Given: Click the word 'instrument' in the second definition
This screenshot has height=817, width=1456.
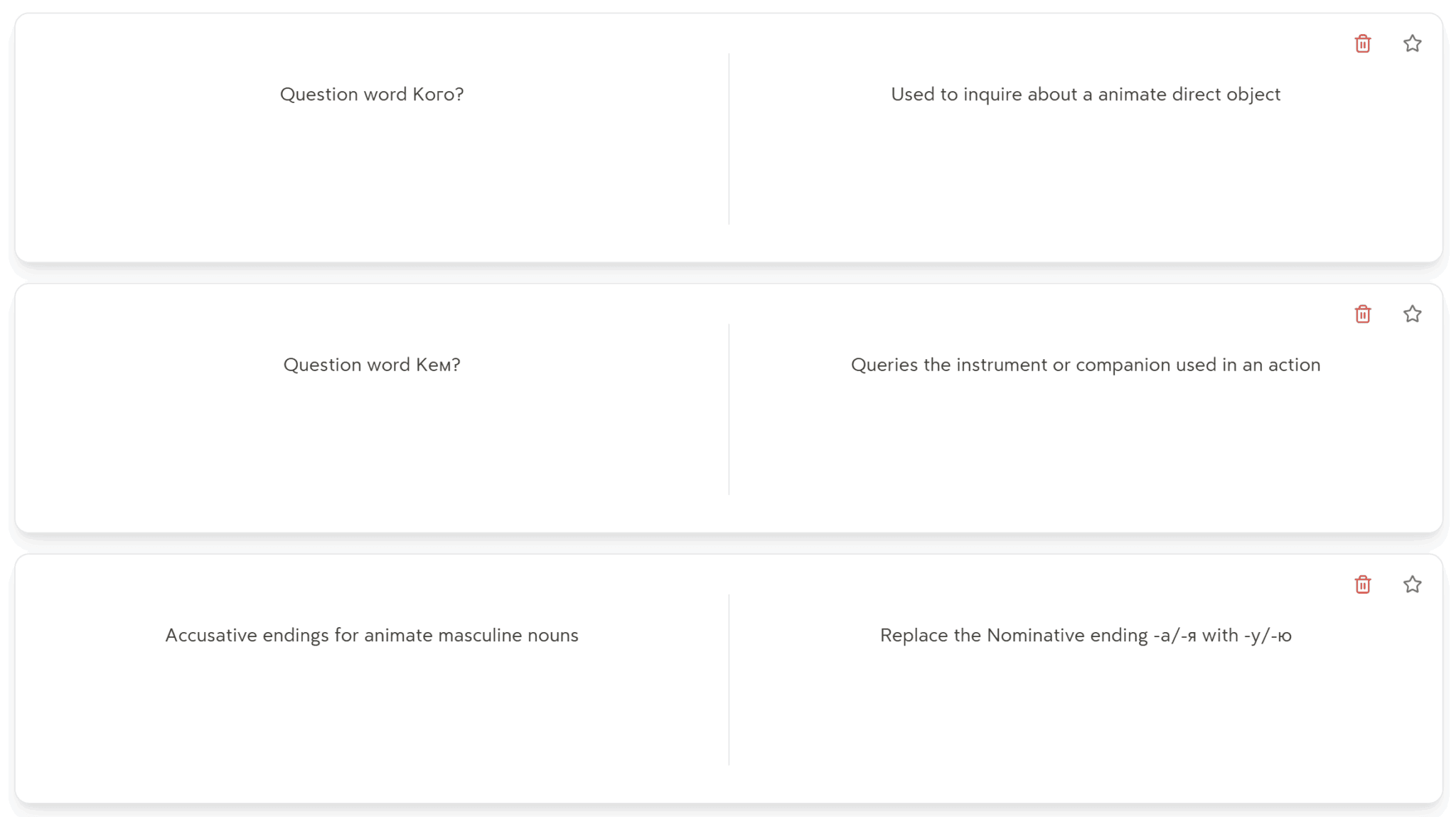Looking at the screenshot, I should tap(1001, 365).
